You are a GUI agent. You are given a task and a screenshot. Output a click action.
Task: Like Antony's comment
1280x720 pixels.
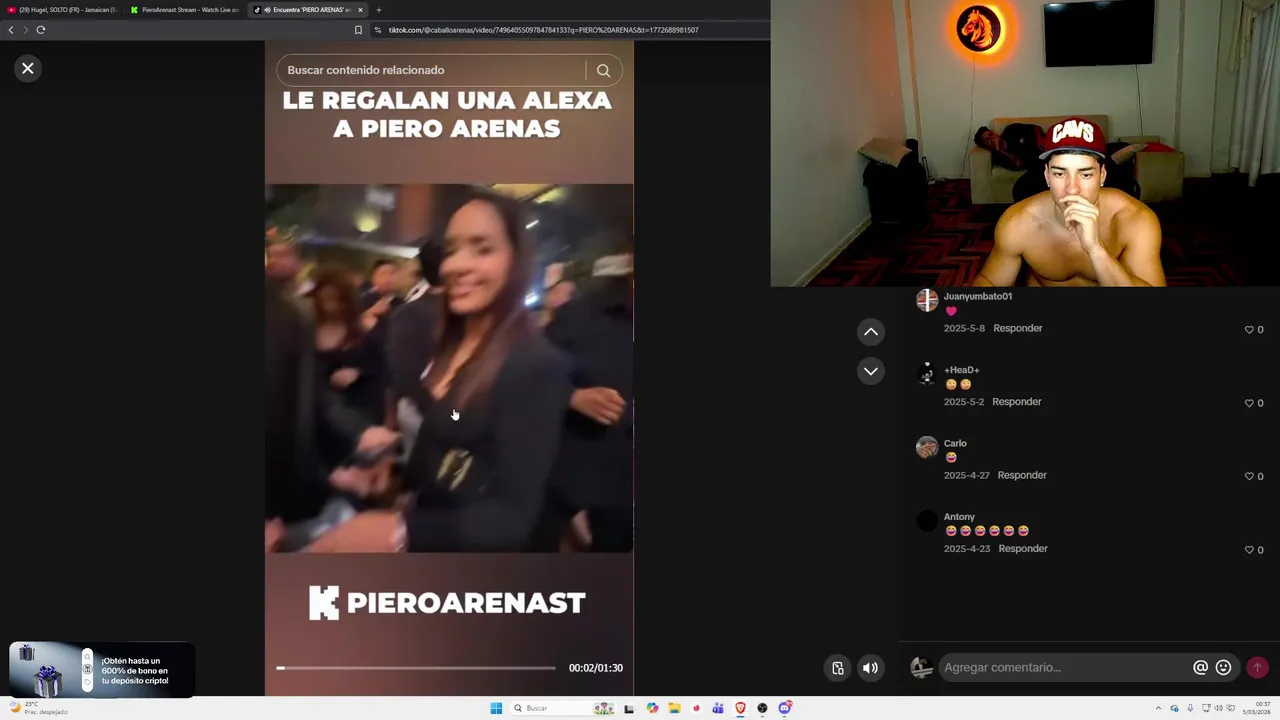pyautogui.click(x=1249, y=550)
